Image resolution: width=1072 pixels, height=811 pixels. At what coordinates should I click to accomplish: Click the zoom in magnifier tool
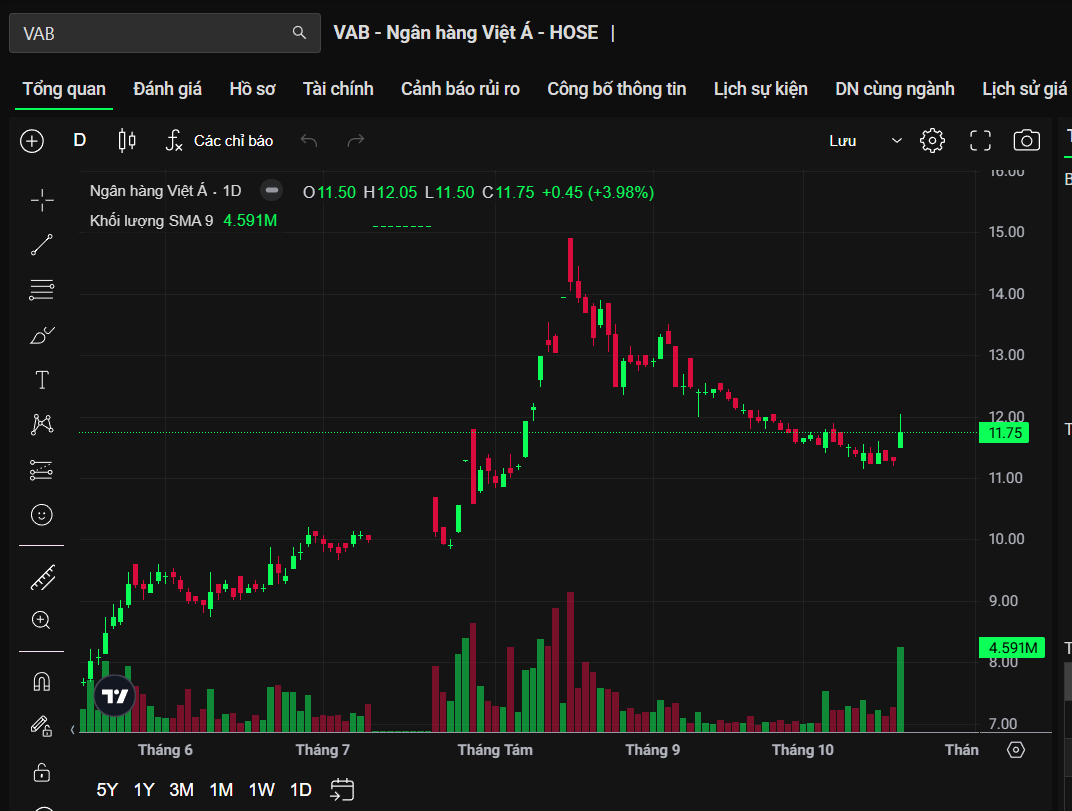point(42,620)
